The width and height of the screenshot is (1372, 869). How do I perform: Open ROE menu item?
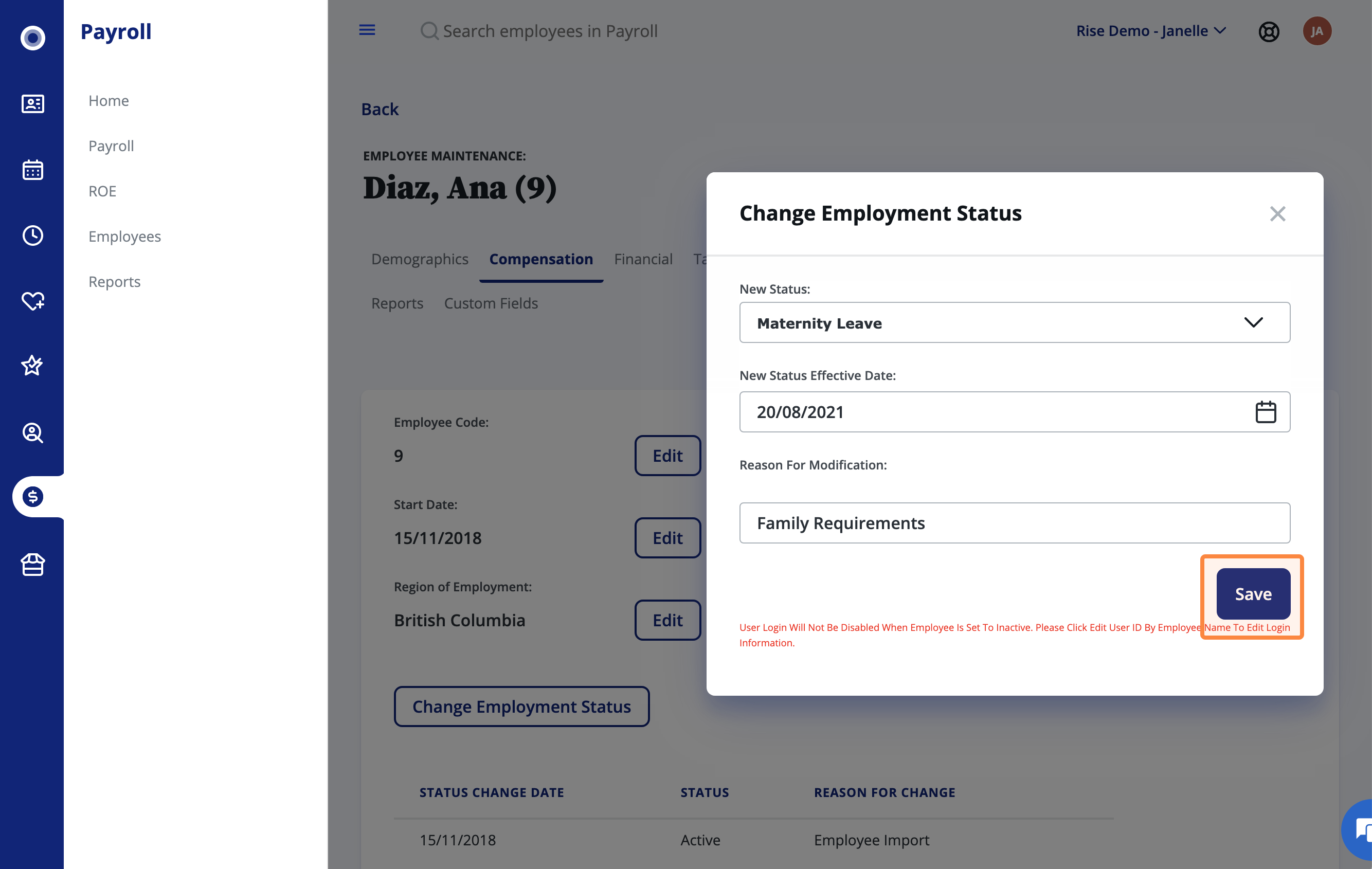coord(102,191)
